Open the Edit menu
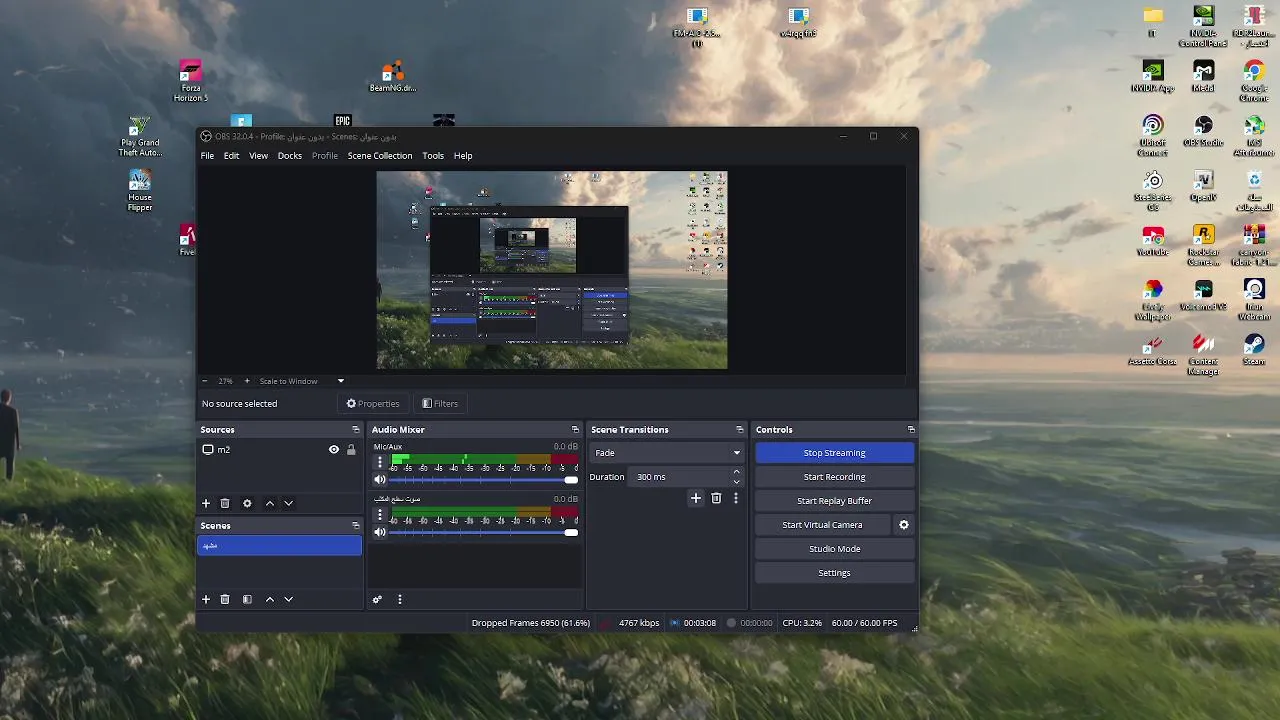1280x720 pixels. 231,156
